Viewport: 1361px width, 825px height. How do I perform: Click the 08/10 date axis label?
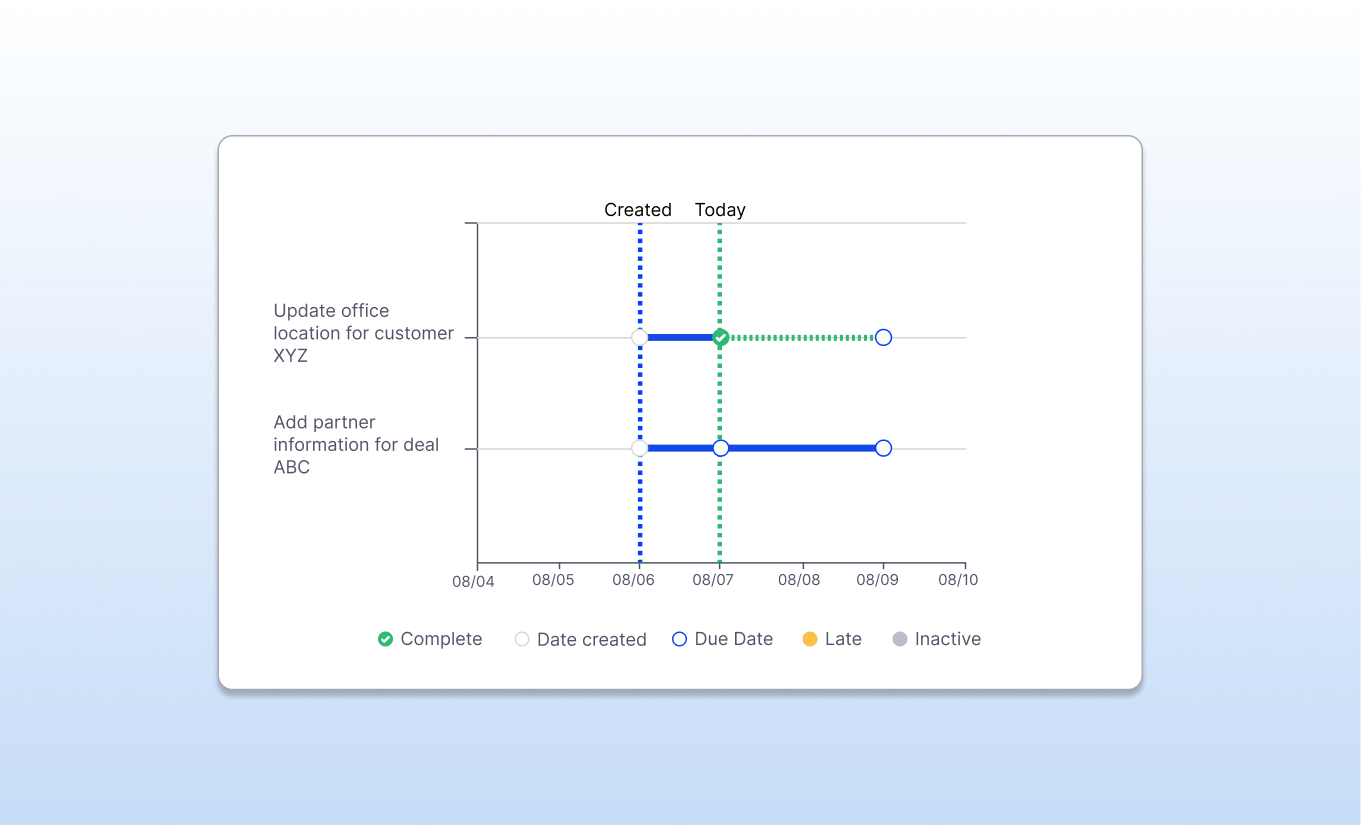pos(958,579)
